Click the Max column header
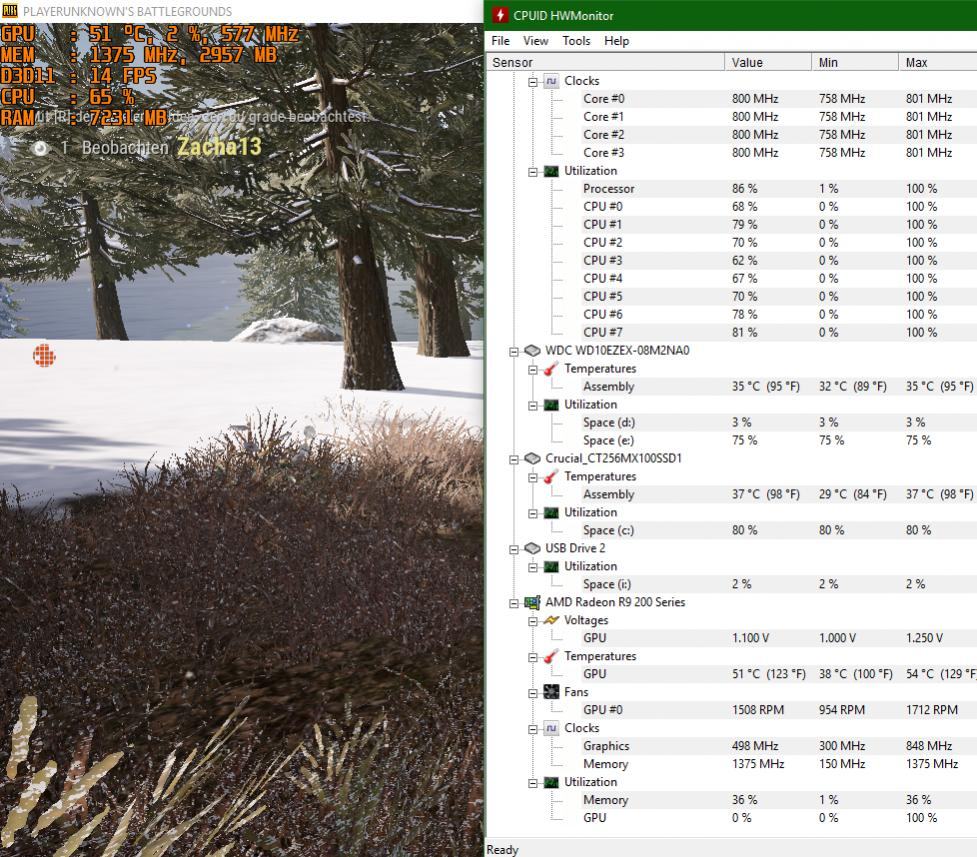Screen dimensions: 977x857 937,62
